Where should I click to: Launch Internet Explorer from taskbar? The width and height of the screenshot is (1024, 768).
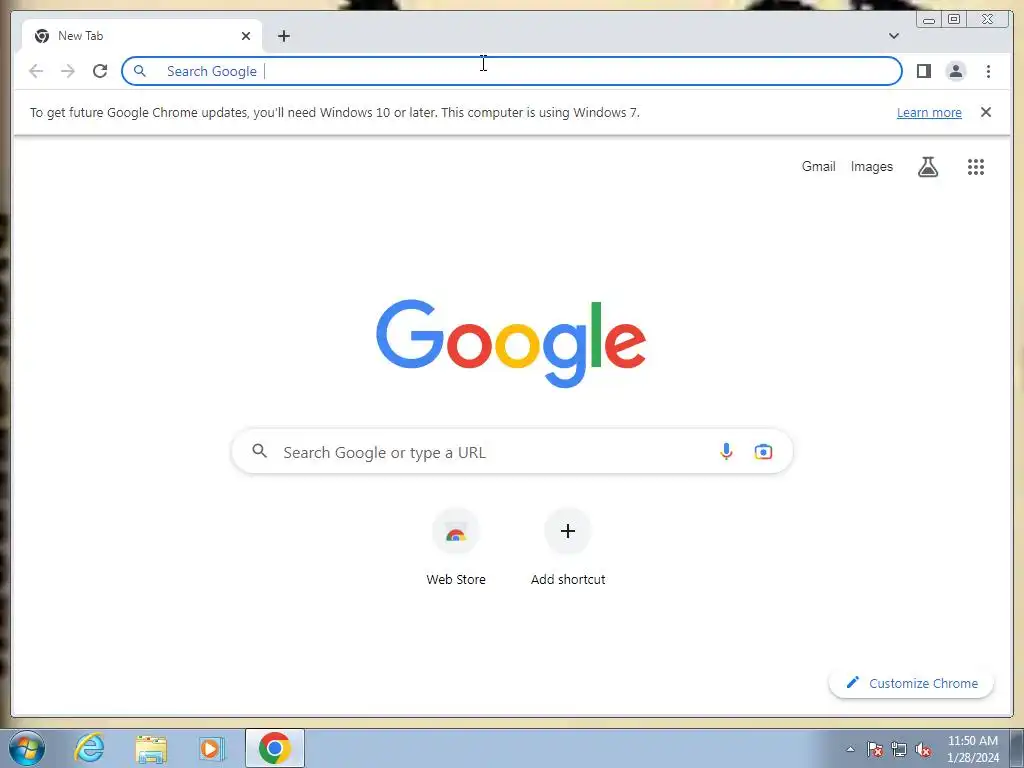(x=89, y=748)
